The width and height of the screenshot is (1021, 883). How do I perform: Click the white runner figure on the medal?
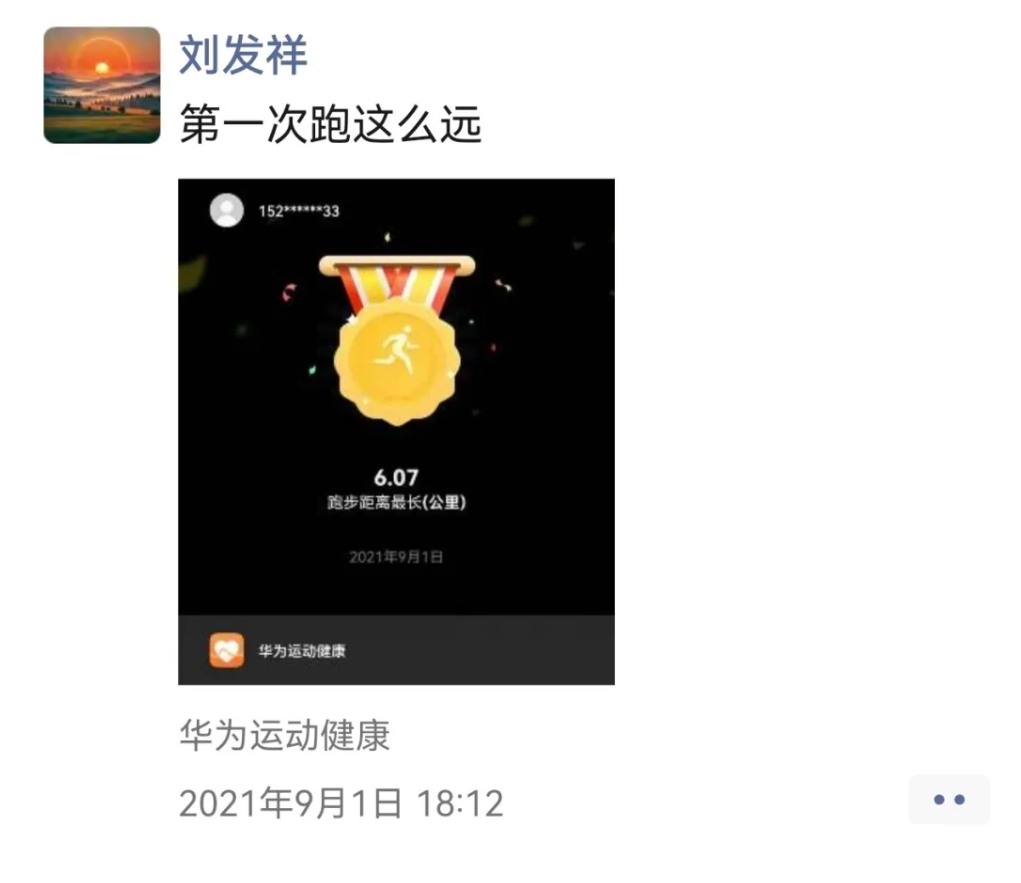pyautogui.click(x=396, y=352)
